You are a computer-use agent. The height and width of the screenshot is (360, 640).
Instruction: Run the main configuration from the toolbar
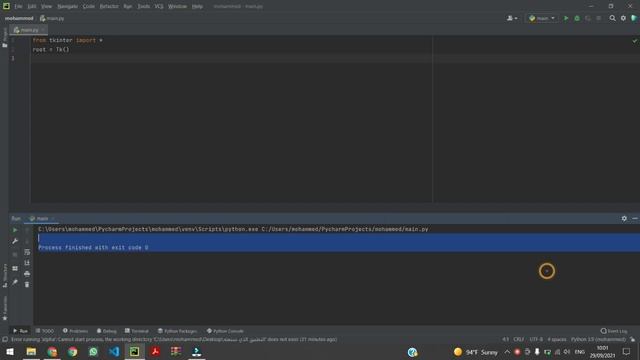tap(566, 18)
